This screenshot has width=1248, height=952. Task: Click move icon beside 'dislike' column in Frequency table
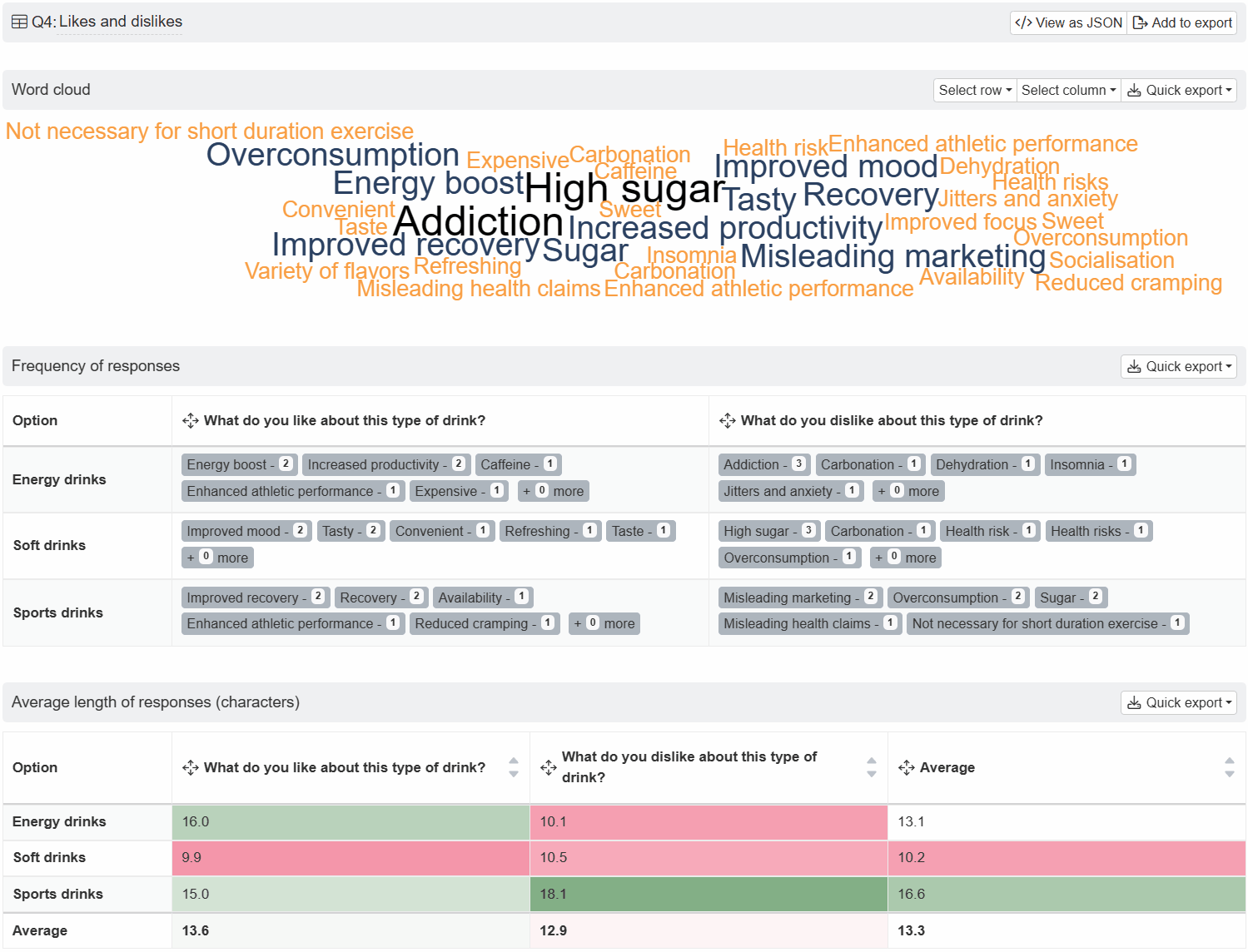coord(728,420)
